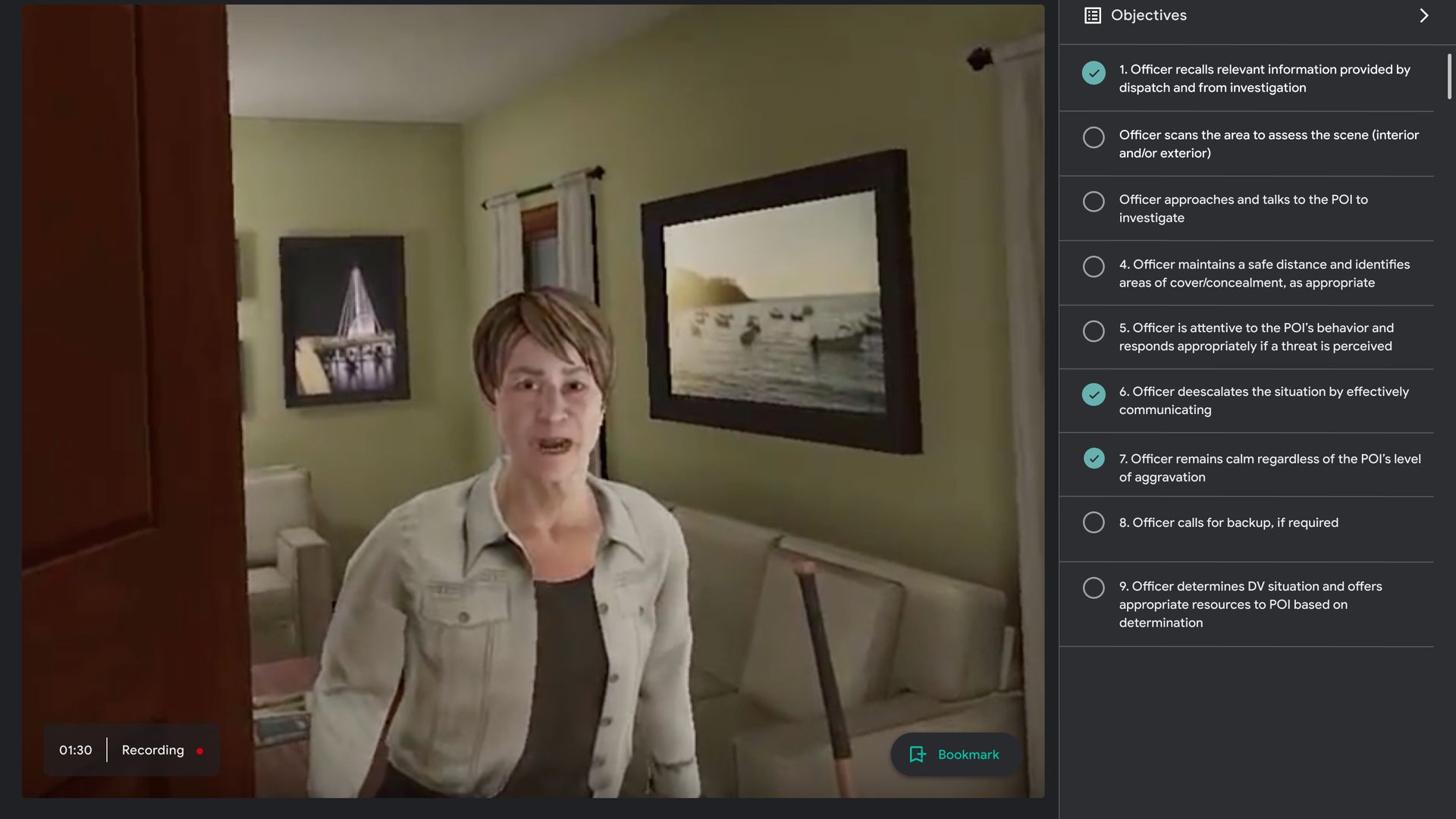Click the 01:30 recording timer
This screenshot has height=819, width=1456.
[x=75, y=750]
